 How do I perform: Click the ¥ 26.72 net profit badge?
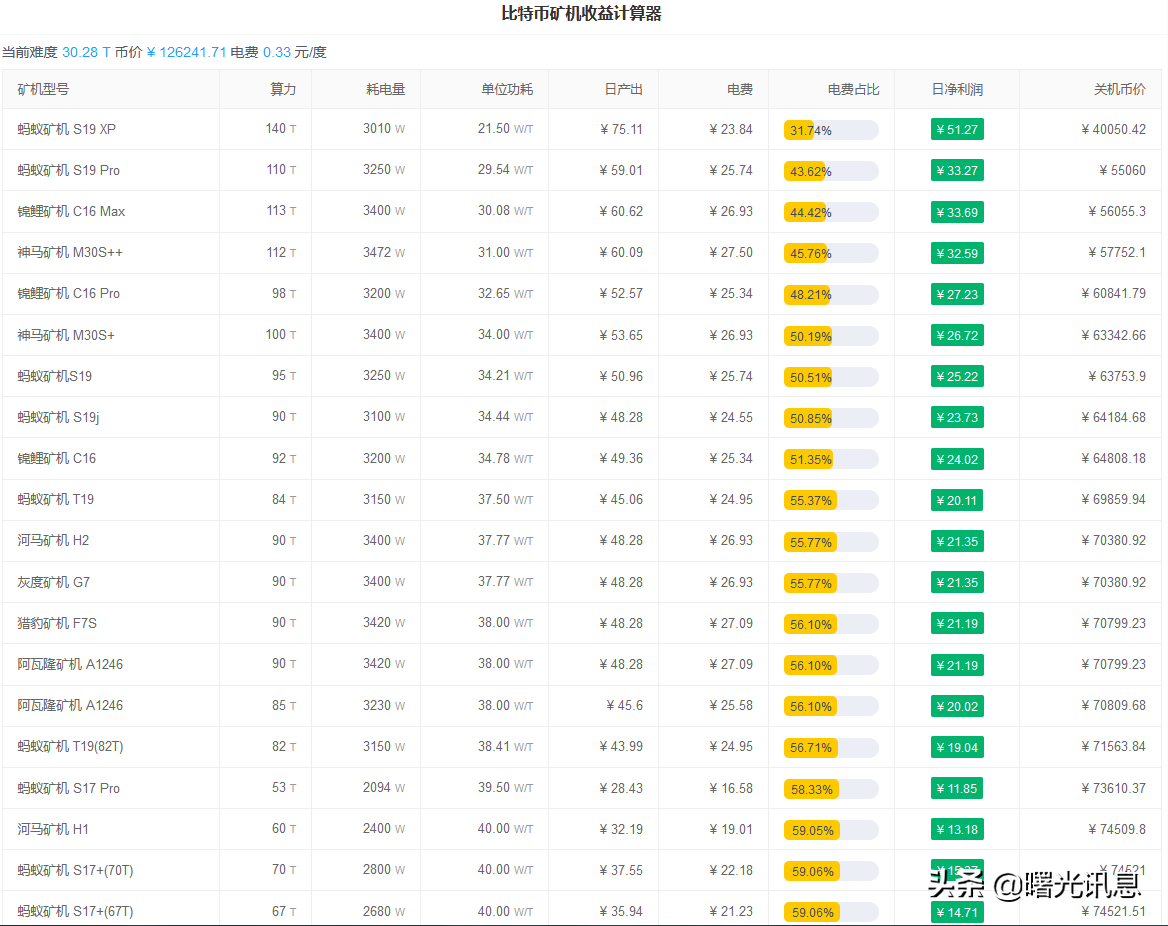point(957,335)
